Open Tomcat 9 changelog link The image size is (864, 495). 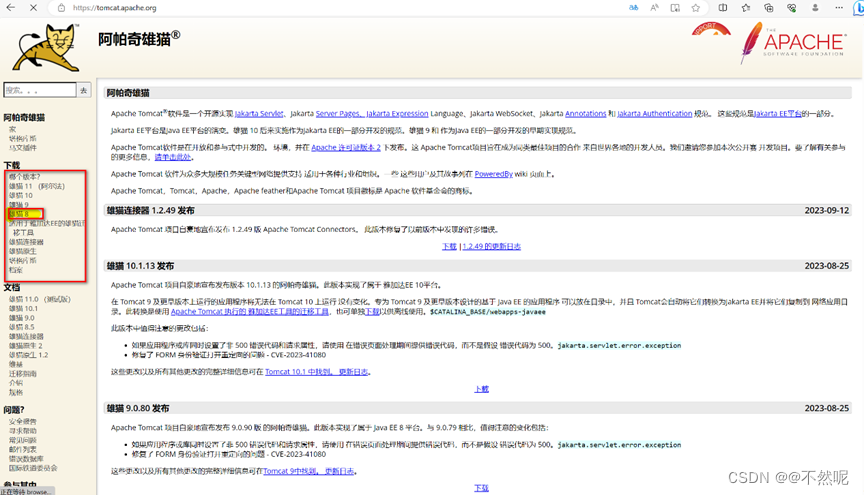[309, 471]
